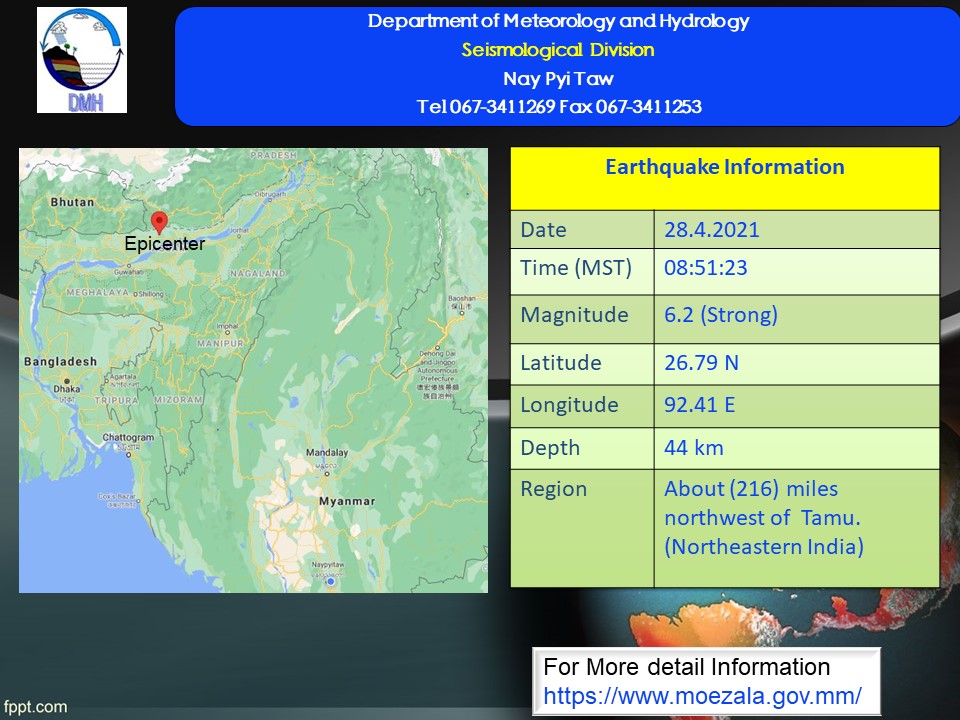This screenshot has width=960, height=720.
Task: Select the "Department of Meteorology and Hydrology" title
Action: pyautogui.click(x=558, y=21)
